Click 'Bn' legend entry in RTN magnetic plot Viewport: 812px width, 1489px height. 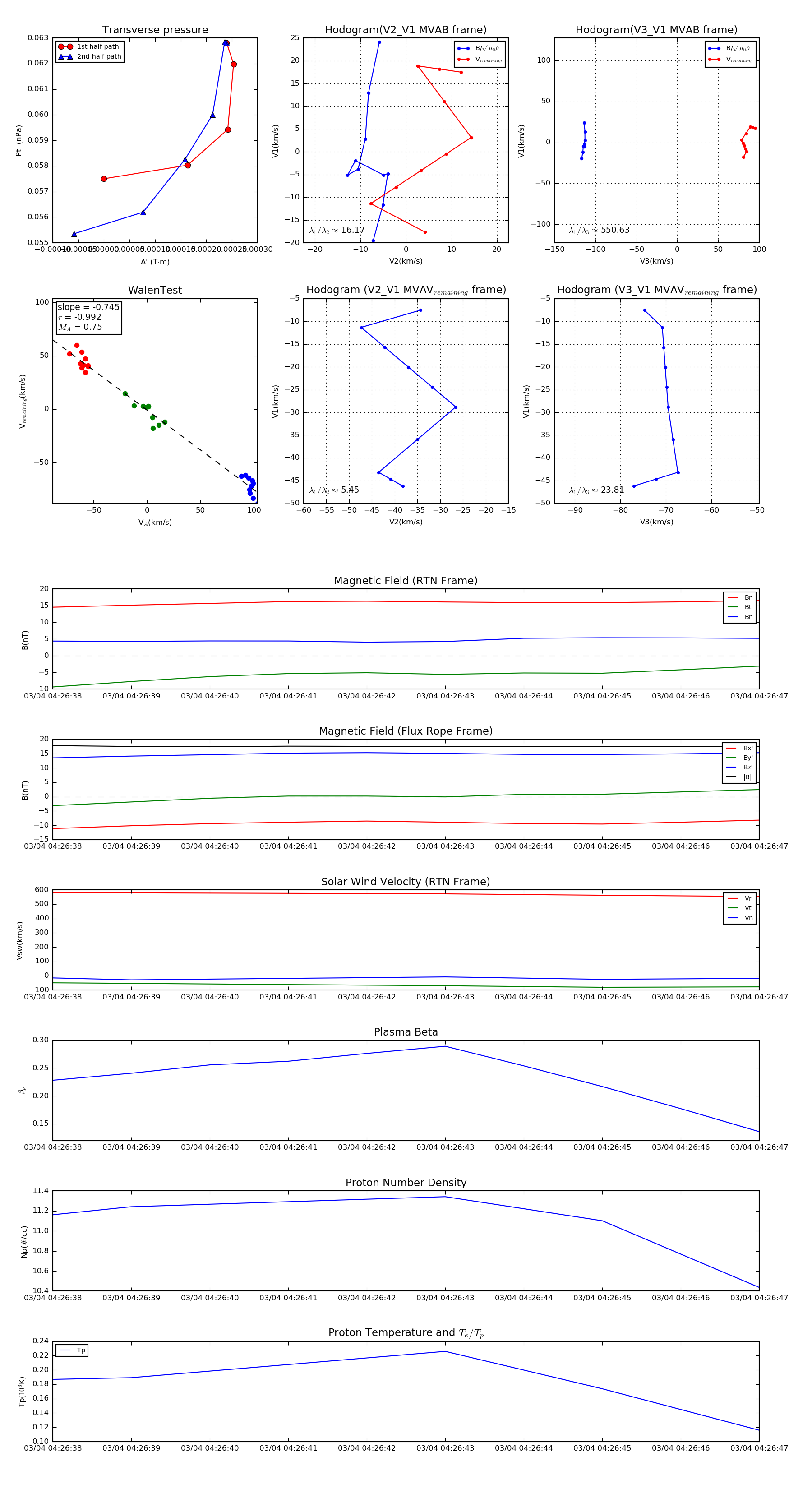point(740,617)
